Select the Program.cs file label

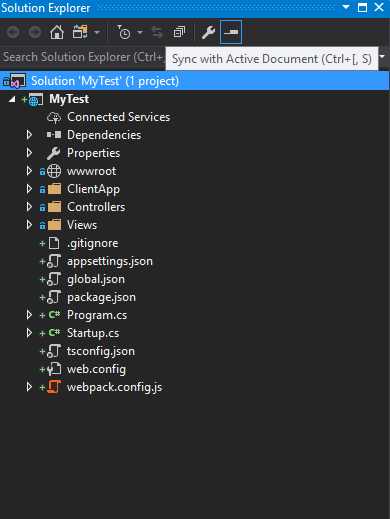pos(97,315)
